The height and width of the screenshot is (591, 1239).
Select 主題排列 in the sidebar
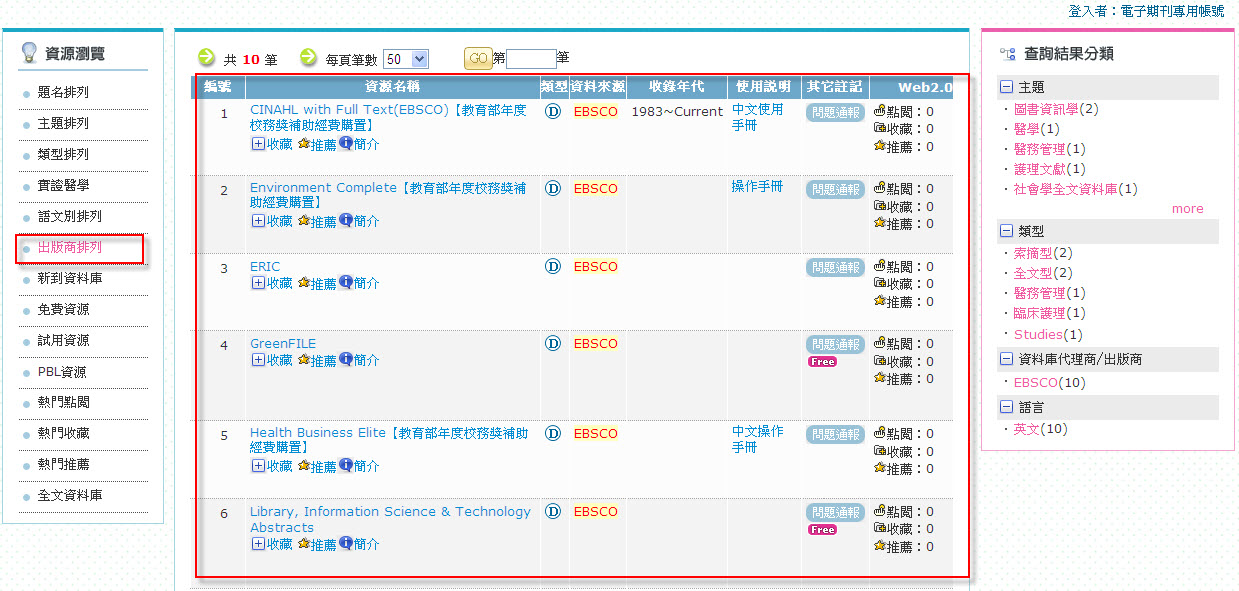(x=63, y=123)
